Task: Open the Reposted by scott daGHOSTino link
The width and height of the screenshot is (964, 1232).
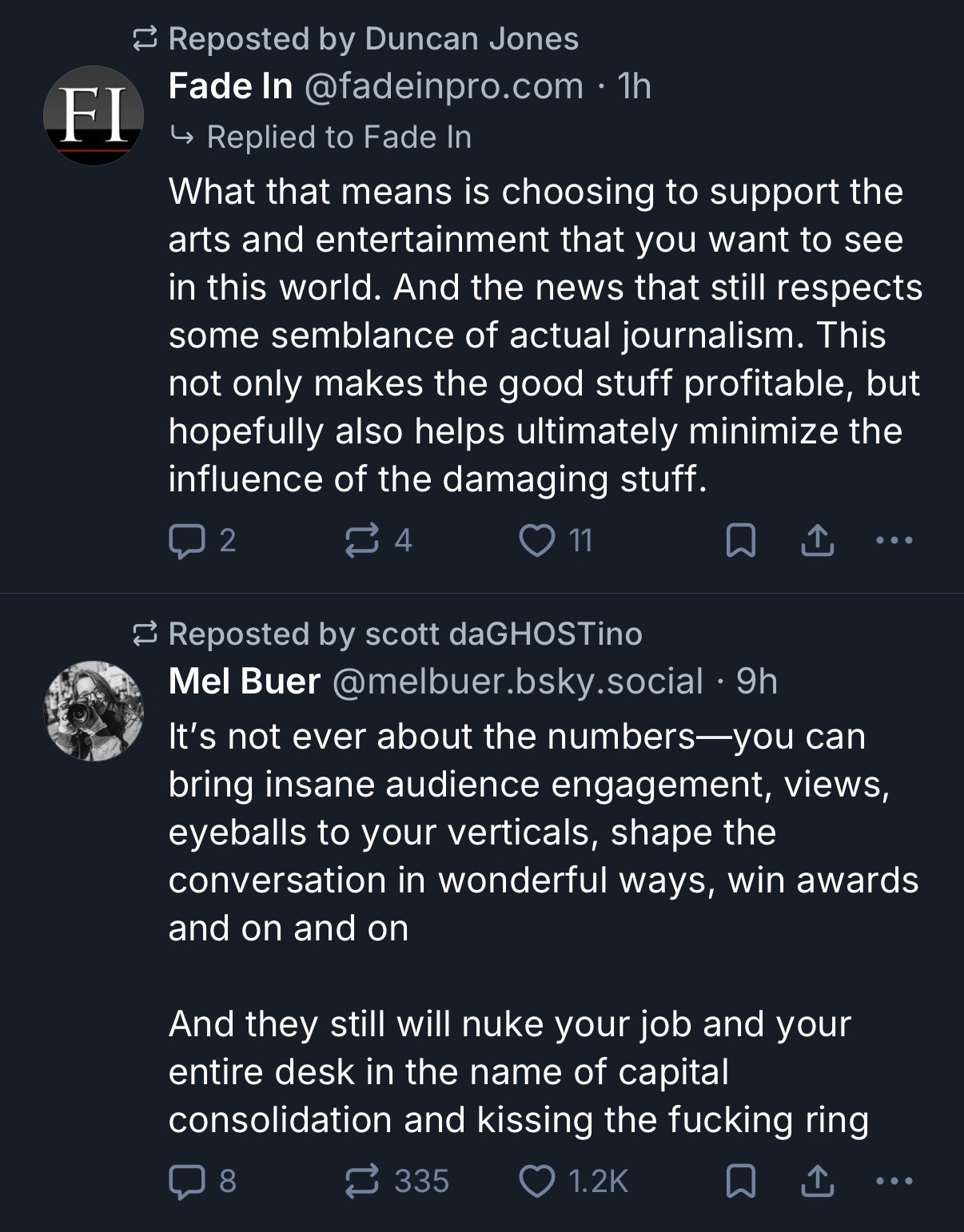Action: coord(404,634)
